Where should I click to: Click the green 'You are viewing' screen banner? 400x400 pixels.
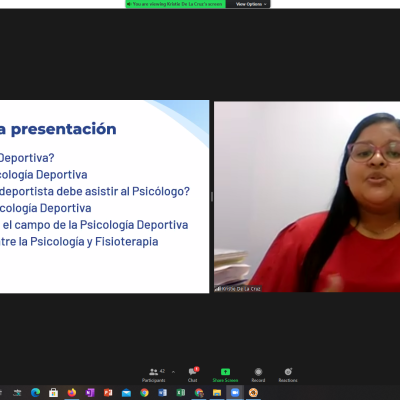[176, 4]
